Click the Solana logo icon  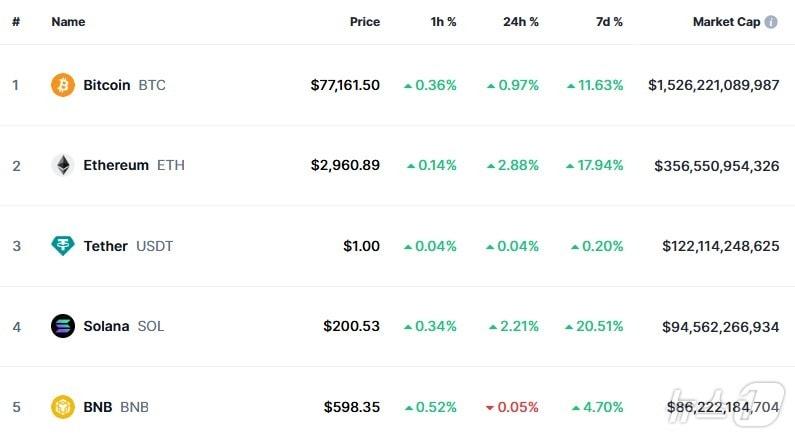63,326
